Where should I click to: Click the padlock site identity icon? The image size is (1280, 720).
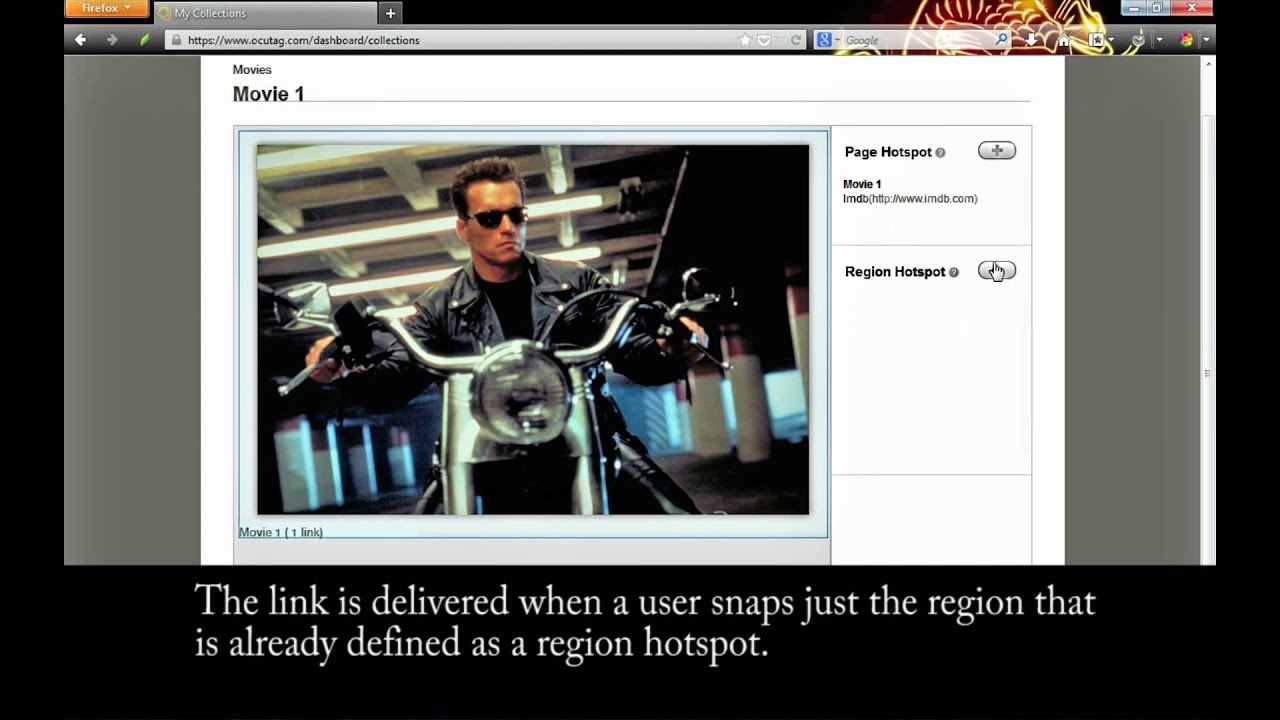click(176, 40)
